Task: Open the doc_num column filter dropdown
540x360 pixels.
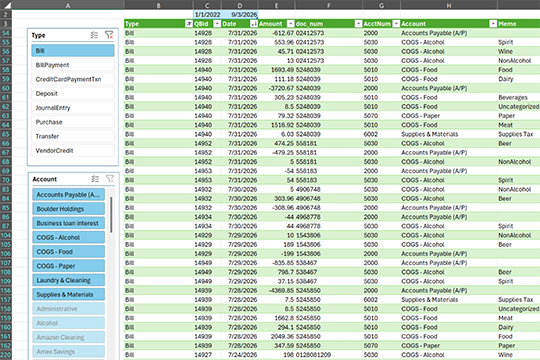Action: (359, 24)
